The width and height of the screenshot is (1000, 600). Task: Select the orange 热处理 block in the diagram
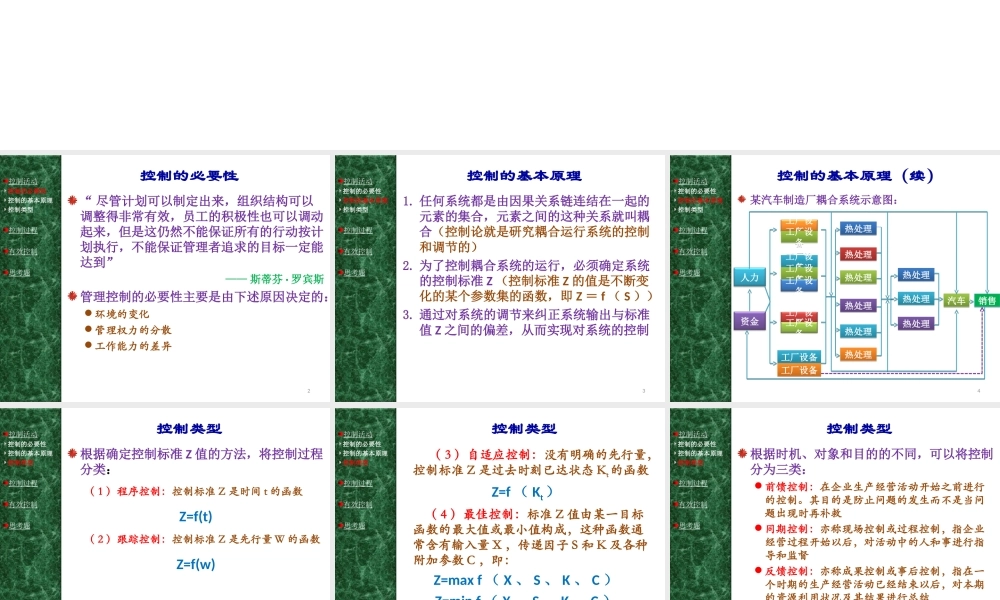pos(858,355)
